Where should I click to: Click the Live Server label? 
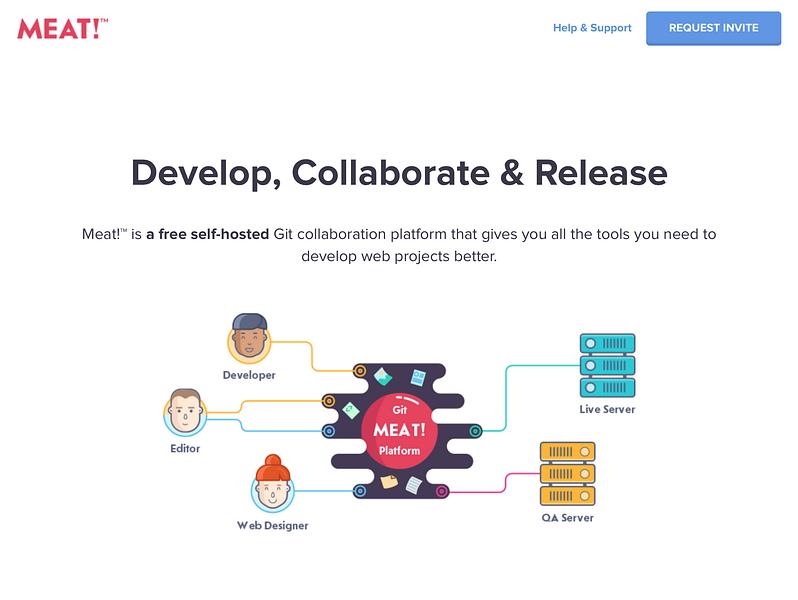coord(607,409)
